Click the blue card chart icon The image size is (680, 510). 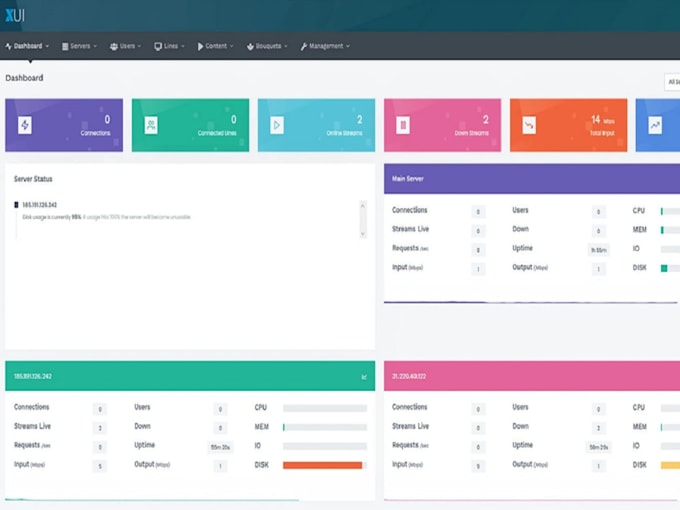pos(655,125)
